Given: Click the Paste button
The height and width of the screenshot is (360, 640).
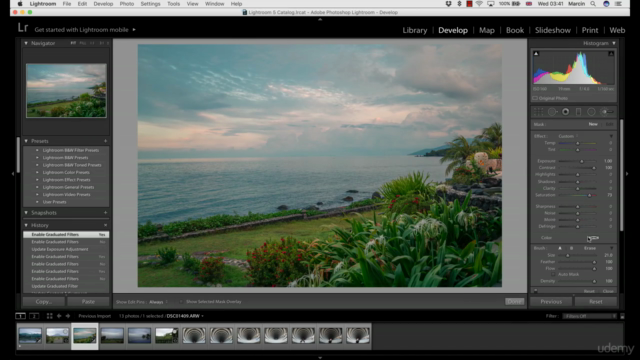Looking at the screenshot, I should (x=88, y=302).
